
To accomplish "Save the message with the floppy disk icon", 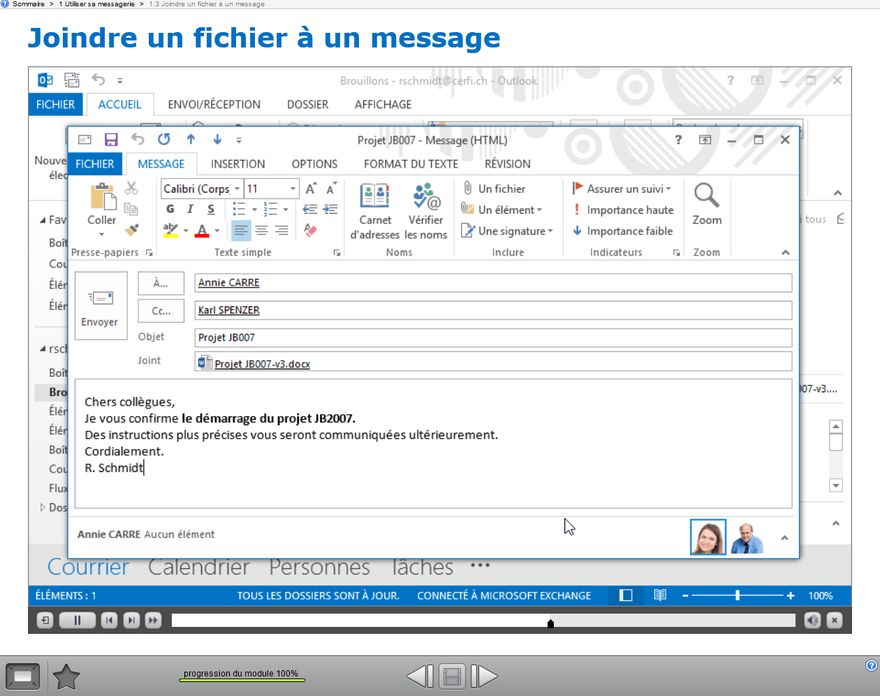I will pos(111,140).
